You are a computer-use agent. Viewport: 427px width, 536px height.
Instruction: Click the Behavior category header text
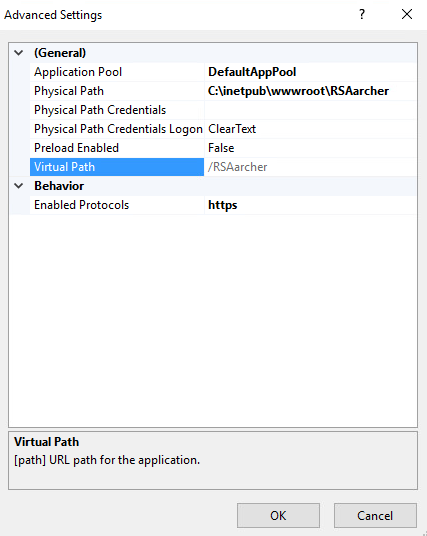[x=59, y=186]
